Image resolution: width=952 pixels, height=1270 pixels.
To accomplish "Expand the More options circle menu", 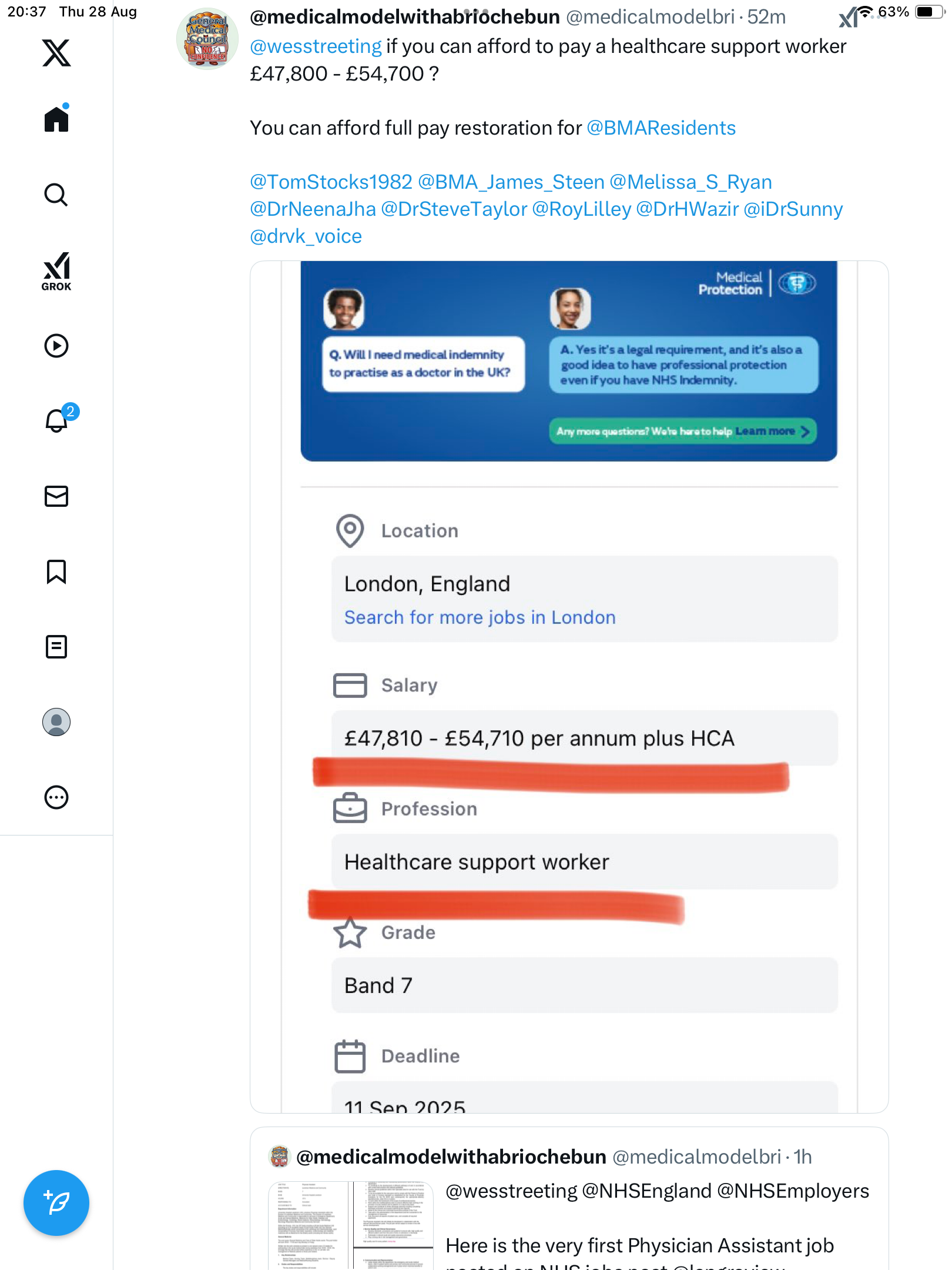I will [56, 797].
